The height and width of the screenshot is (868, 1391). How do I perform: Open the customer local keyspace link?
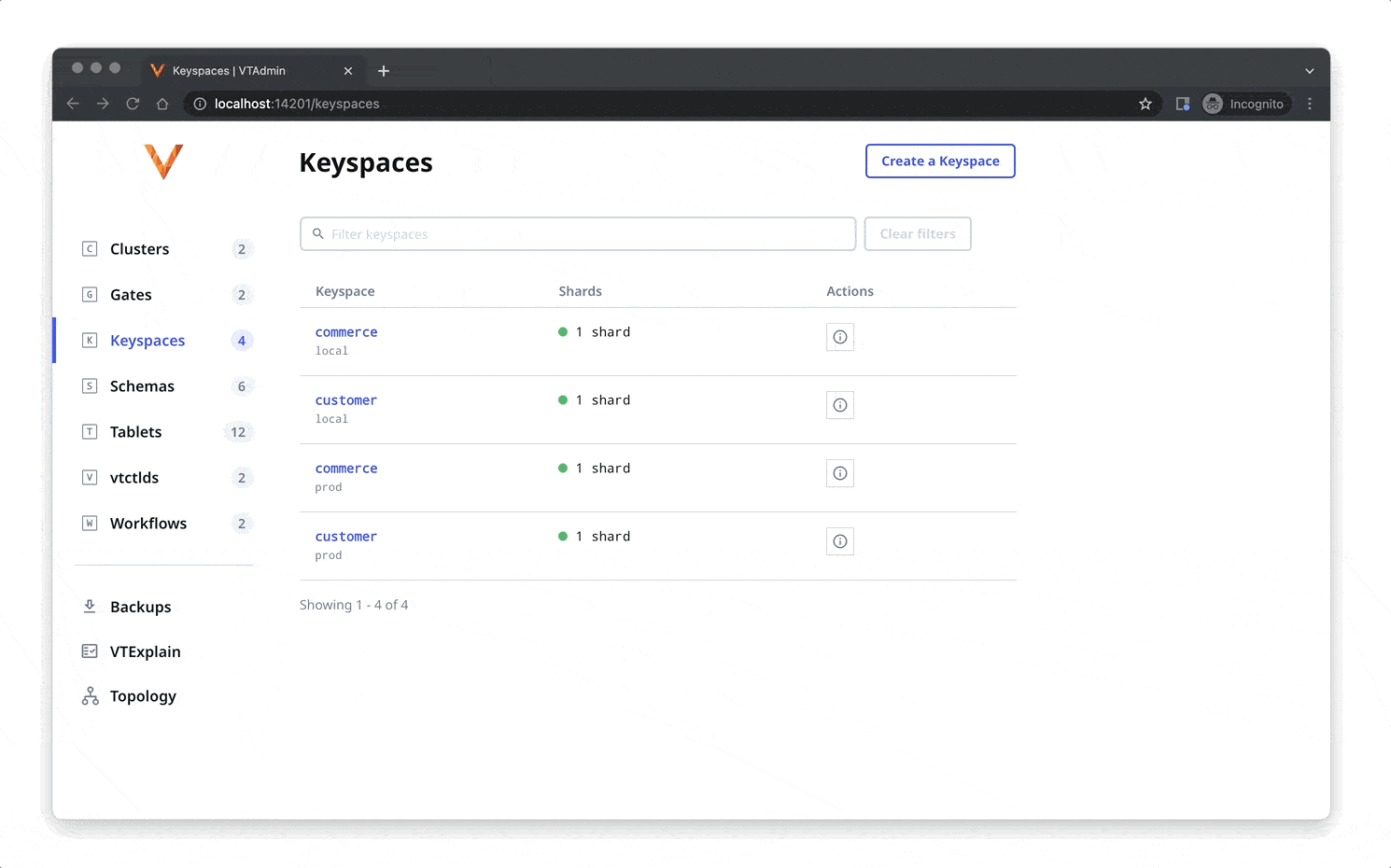tap(346, 399)
